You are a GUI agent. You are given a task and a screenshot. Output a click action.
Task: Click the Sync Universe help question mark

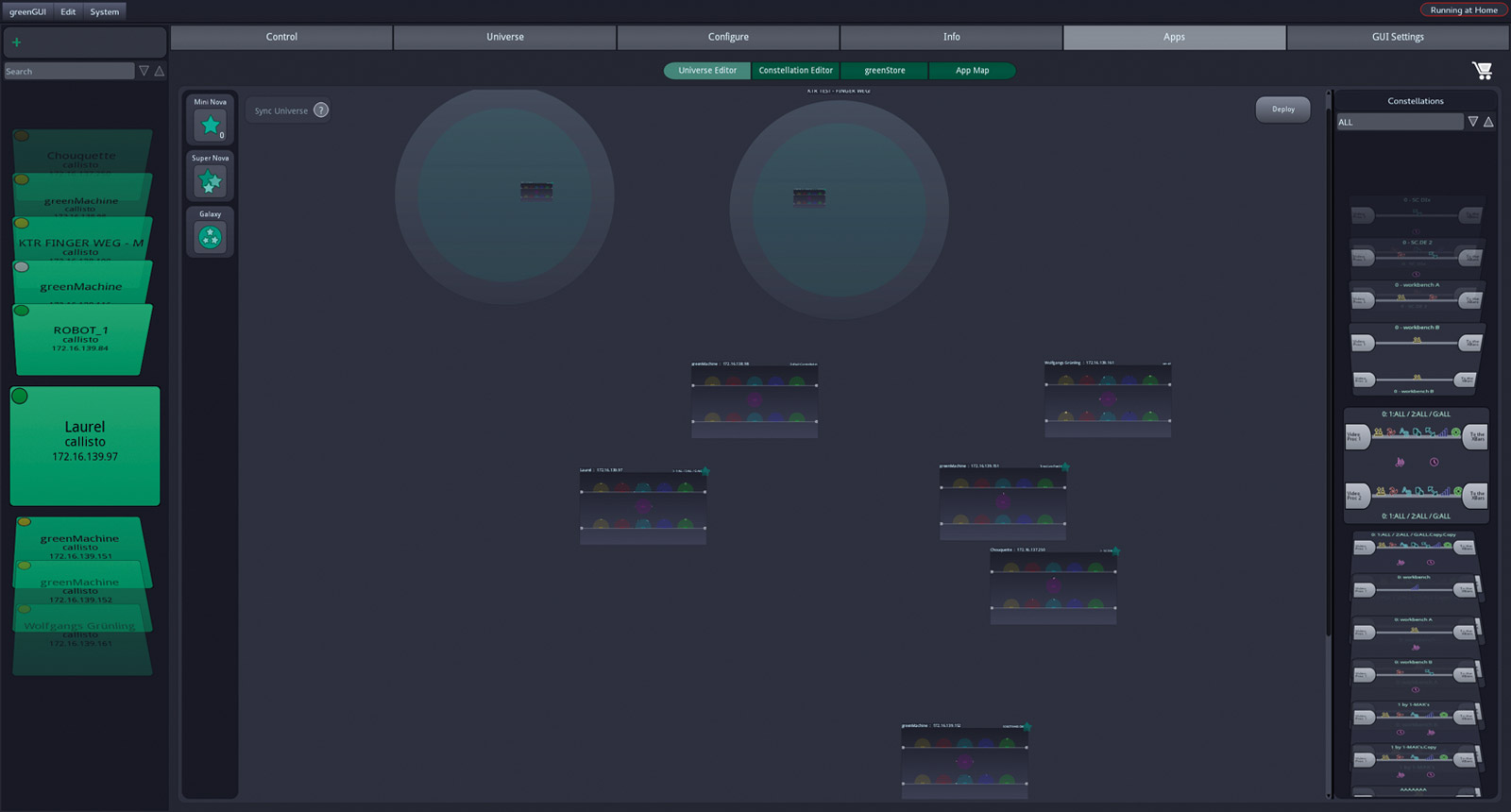[x=321, y=110]
